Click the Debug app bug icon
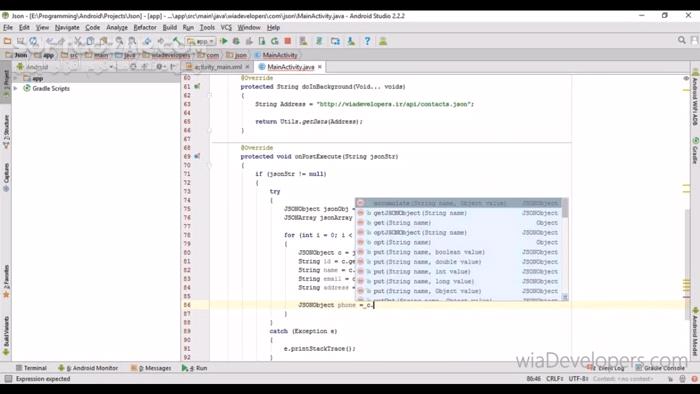This screenshot has width=700, height=394. 236,41
